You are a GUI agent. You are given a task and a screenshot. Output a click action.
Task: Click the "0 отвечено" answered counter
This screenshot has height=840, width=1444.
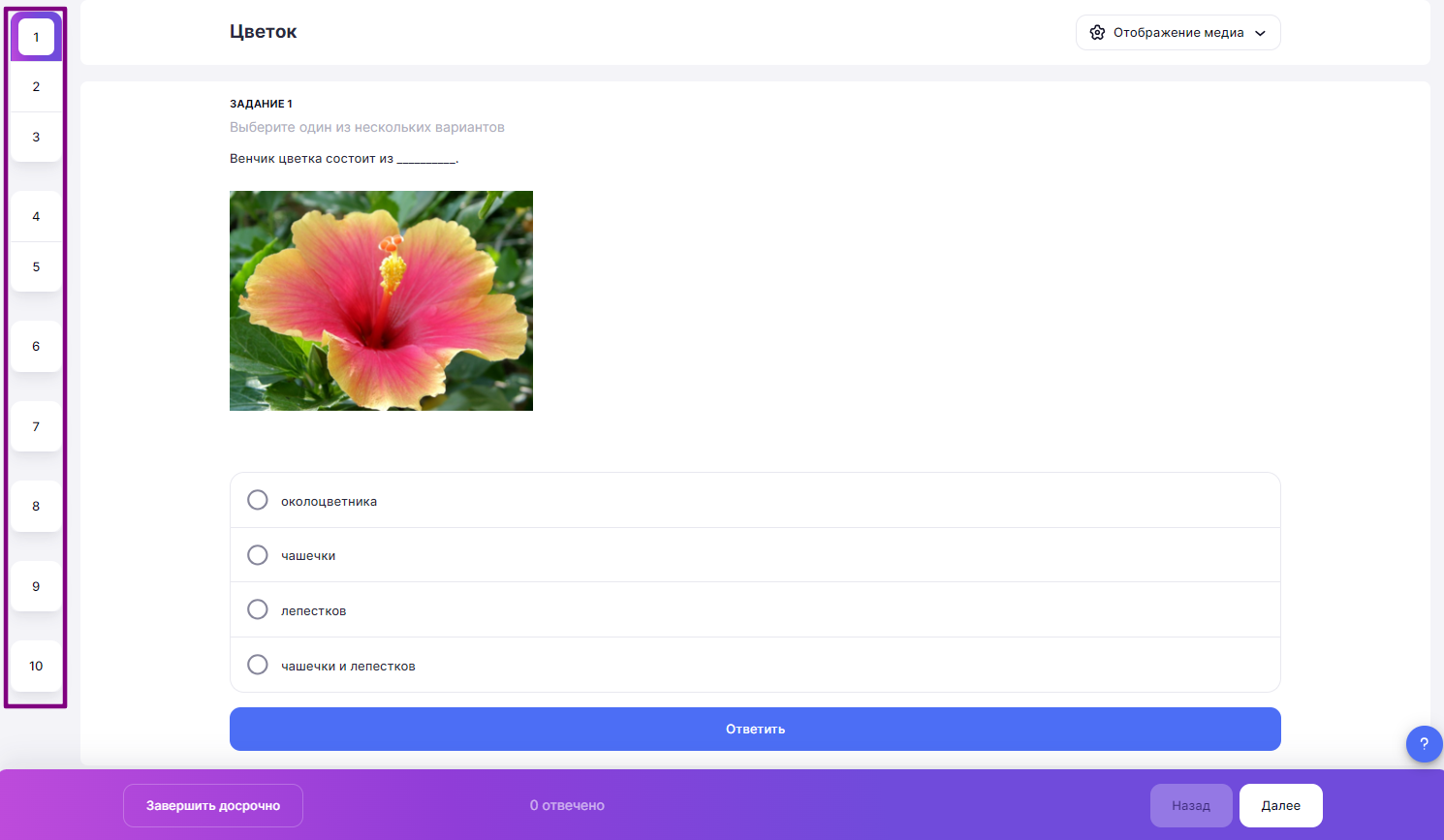567,805
